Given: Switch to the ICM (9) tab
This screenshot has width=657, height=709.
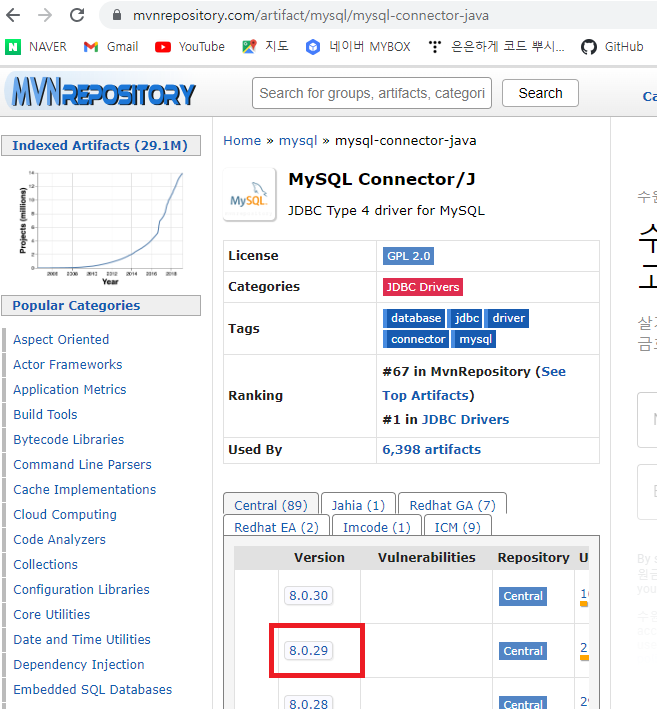Looking at the screenshot, I should 457,527.
